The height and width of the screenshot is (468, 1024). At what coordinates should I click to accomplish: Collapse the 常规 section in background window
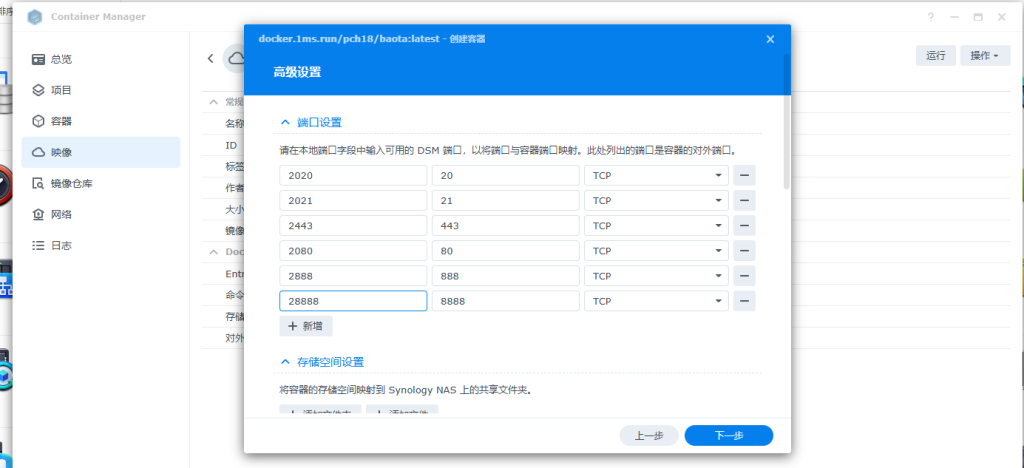(213, 102)
